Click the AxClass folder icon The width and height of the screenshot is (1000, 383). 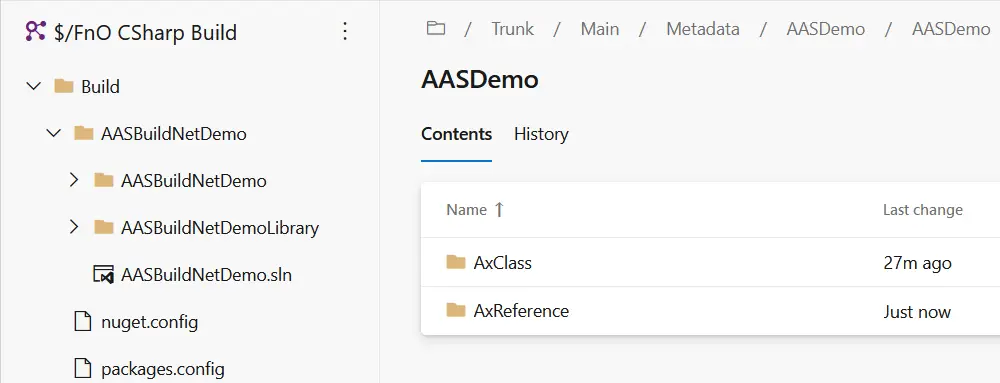pos(456,261)
